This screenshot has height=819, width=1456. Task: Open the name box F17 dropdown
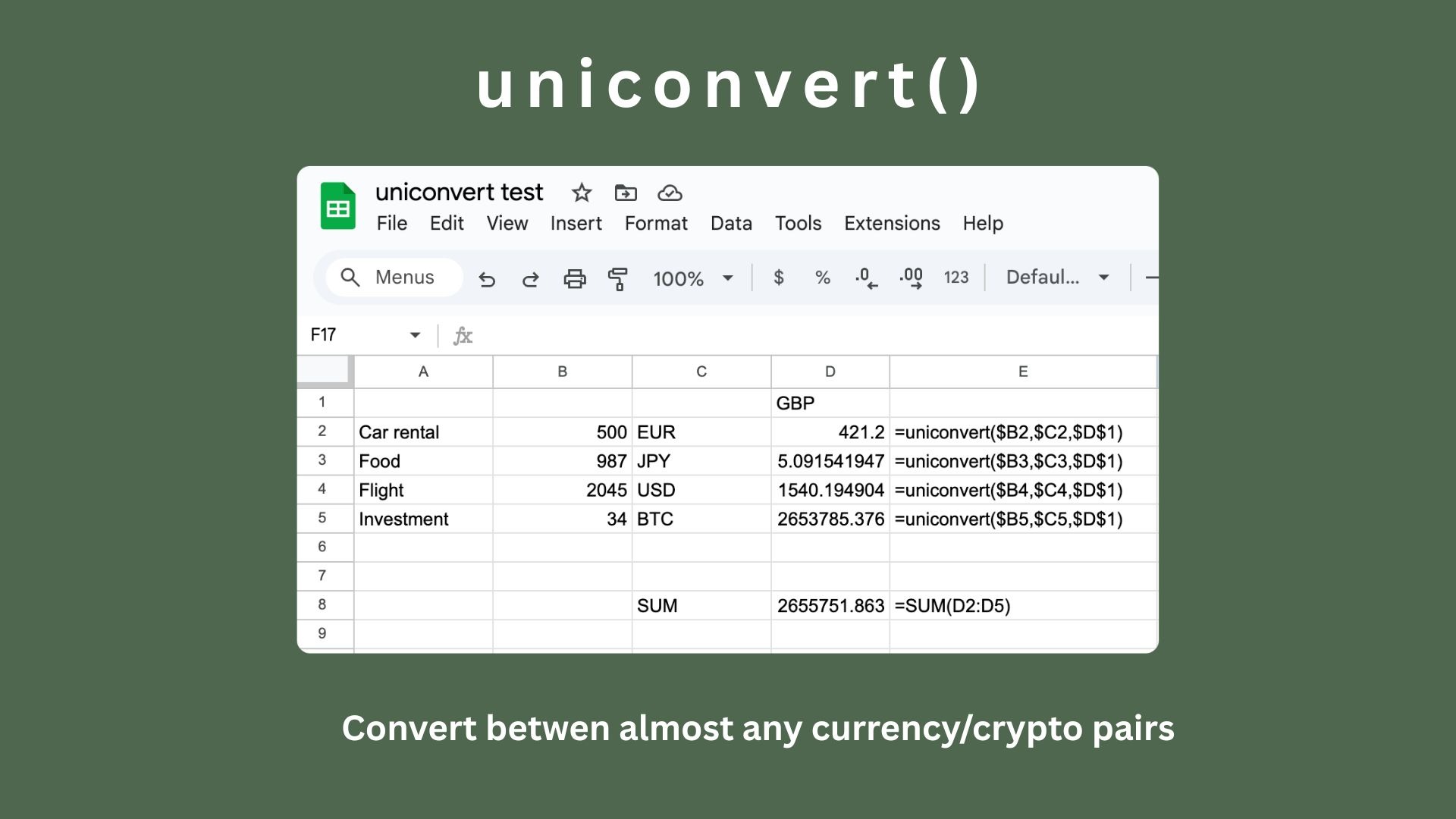[415, 335]
